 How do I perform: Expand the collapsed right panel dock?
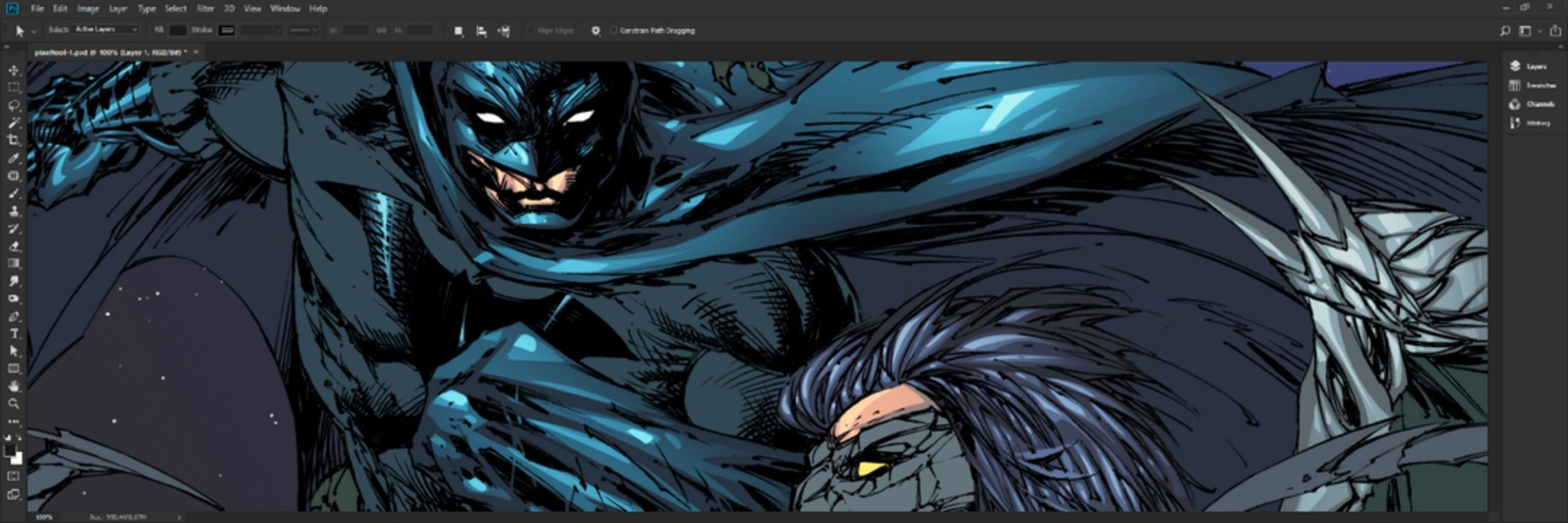1560,46
